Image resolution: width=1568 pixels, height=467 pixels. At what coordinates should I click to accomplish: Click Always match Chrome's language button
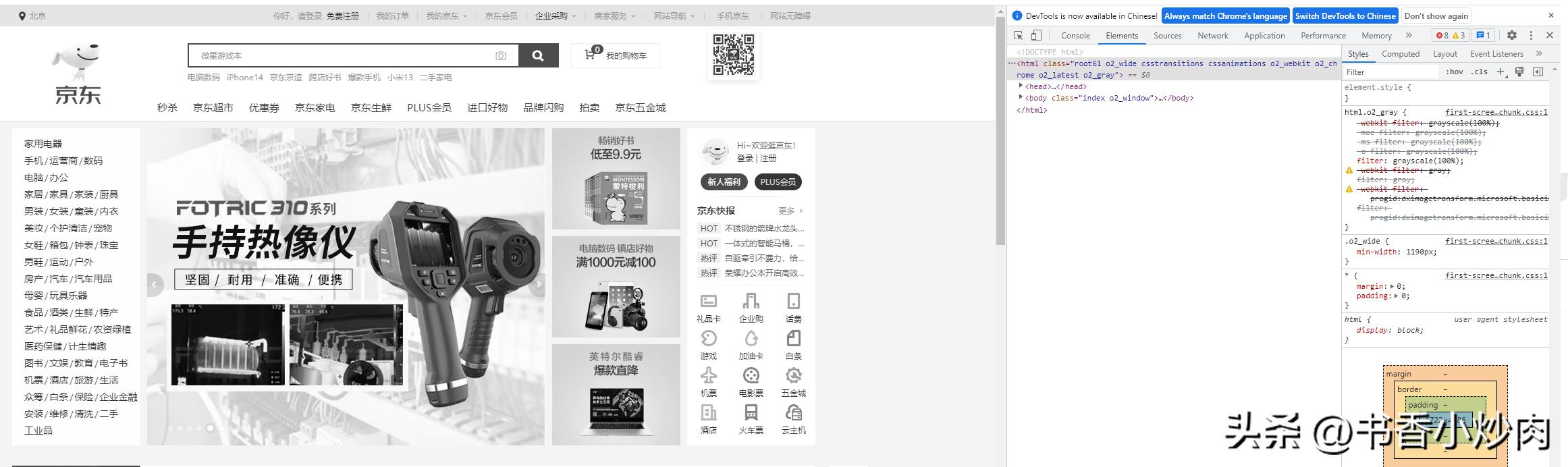1226,16
